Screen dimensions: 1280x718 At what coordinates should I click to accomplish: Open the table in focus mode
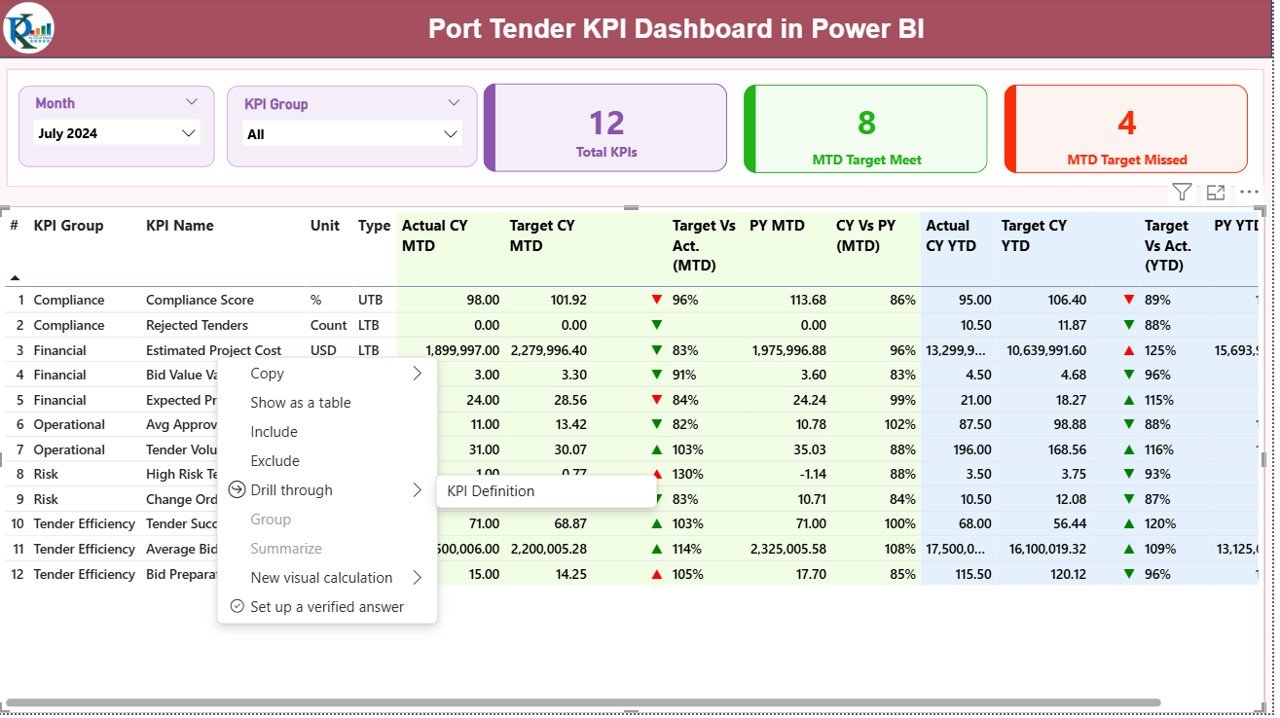[1215, 192]
